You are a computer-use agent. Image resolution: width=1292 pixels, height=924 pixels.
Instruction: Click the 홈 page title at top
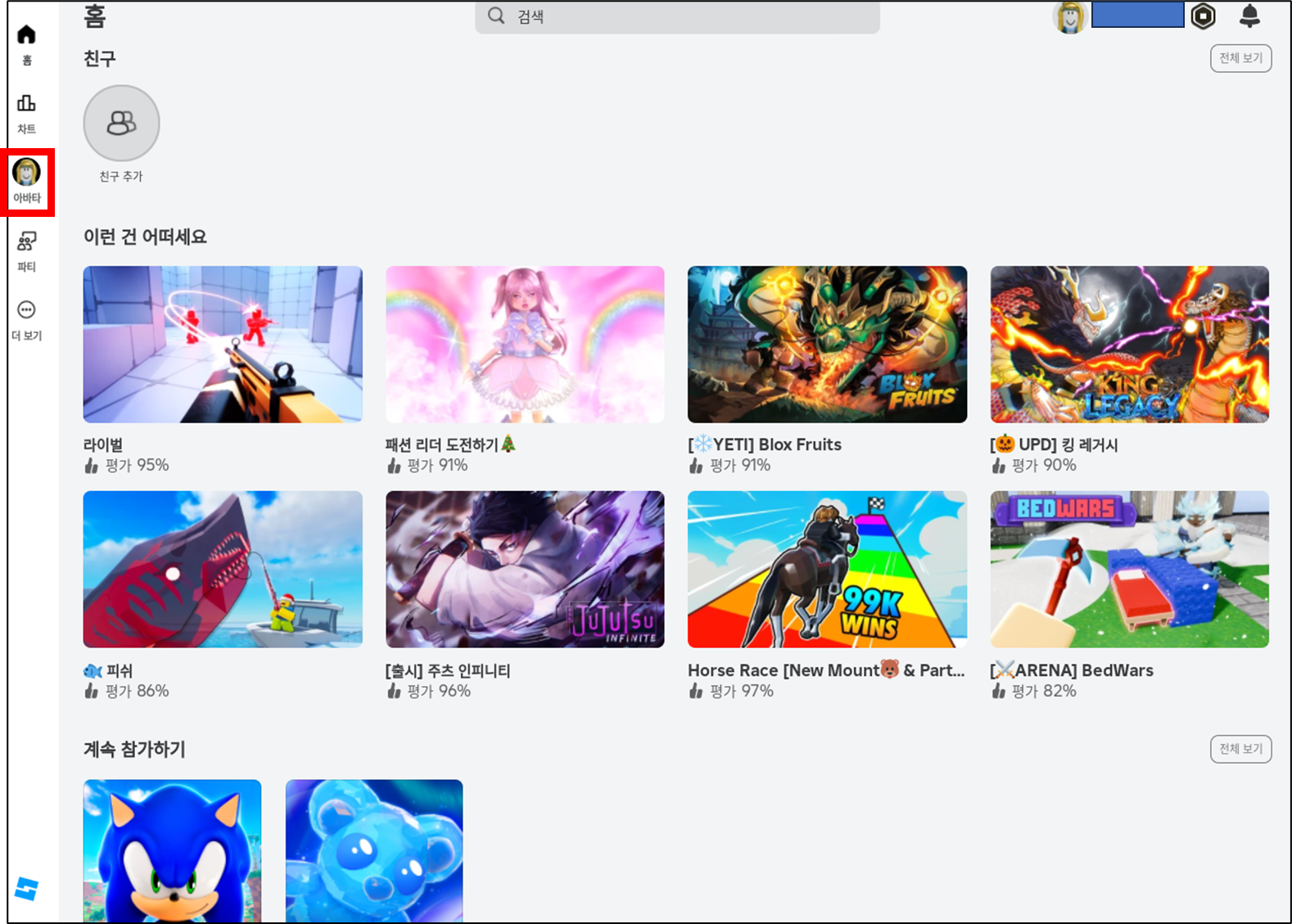click(95, 16)
